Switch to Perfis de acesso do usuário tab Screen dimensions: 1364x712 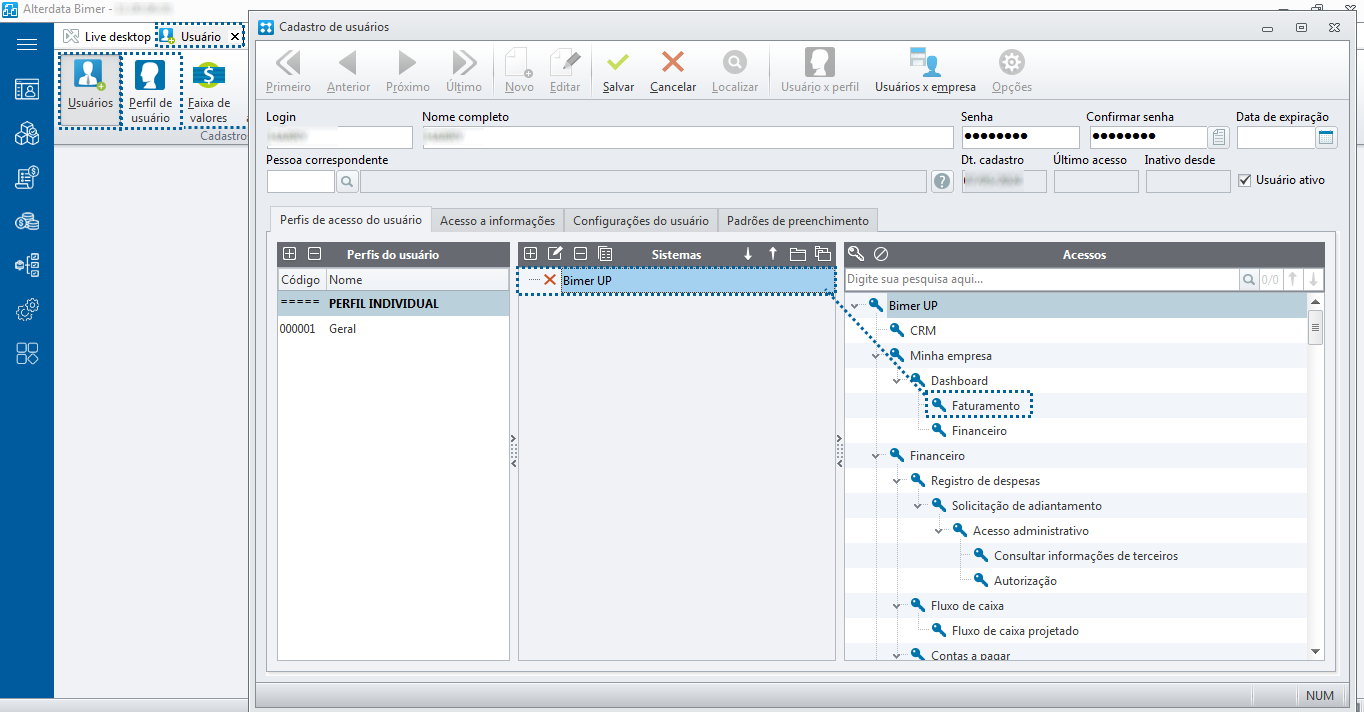coord(350,220)
